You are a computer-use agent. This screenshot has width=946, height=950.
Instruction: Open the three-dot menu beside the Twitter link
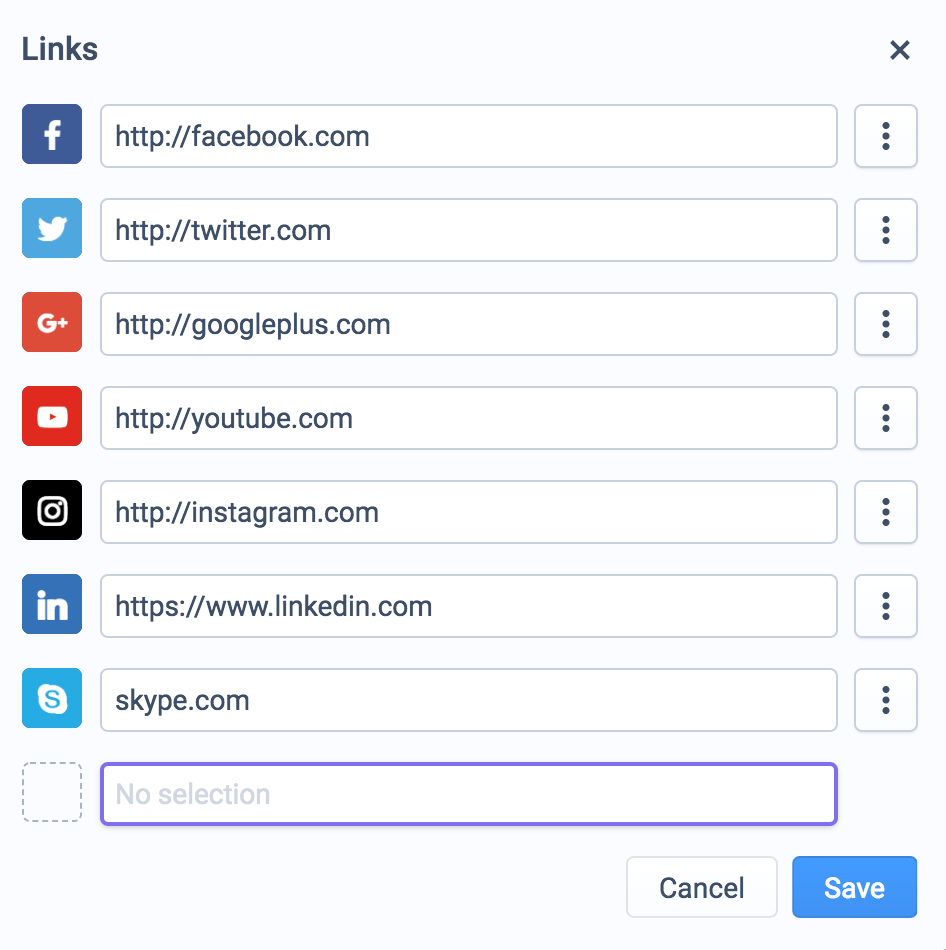[885, 230]
